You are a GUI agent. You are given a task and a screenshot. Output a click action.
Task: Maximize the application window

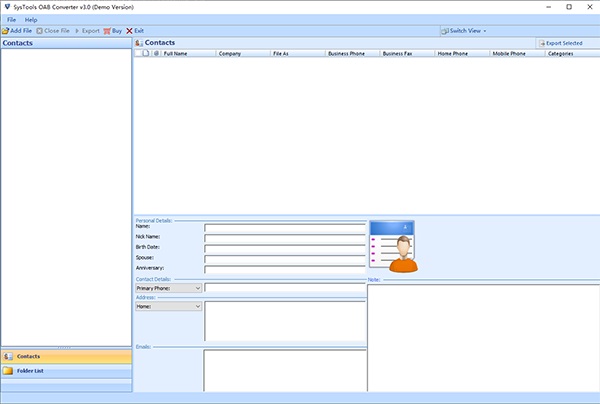click(569, 7)
